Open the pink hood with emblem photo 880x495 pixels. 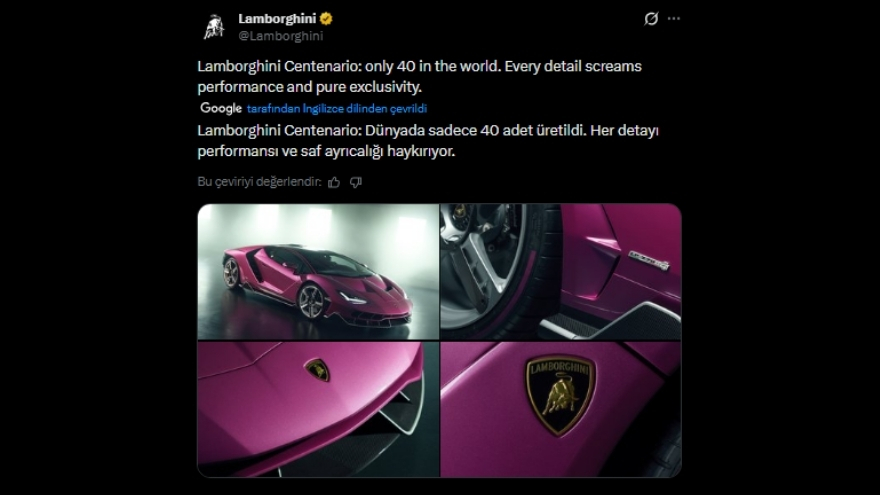(318, 409)
